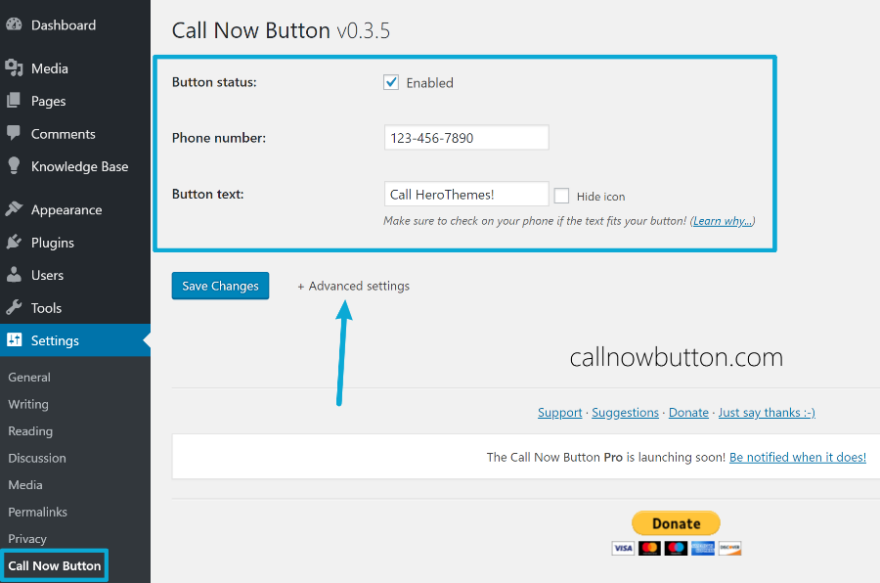Select Call Now Button in Settings submenu
This screenshot has width=880, height=583.
pos(54,565)
